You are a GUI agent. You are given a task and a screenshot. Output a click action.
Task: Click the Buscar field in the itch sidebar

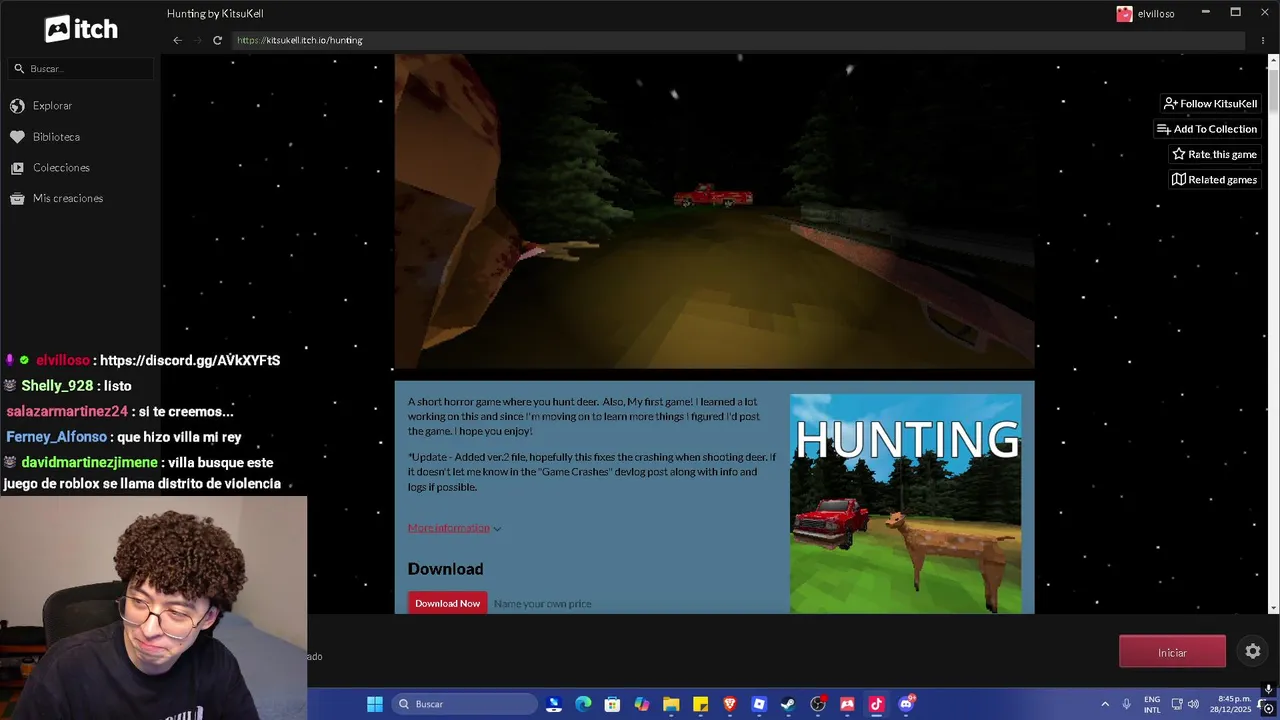pyautogui.click(x=81, y=68)
